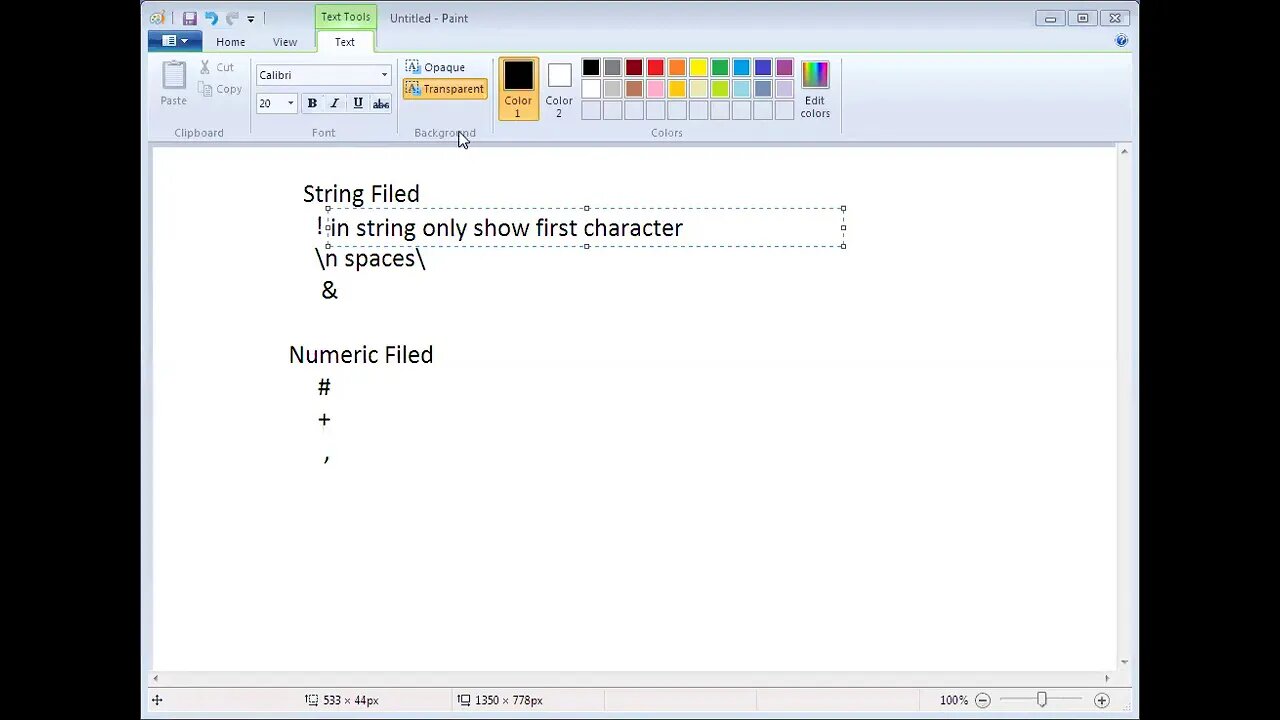
Task: Pick the yellow color swatch
Action: pos(699,68)
